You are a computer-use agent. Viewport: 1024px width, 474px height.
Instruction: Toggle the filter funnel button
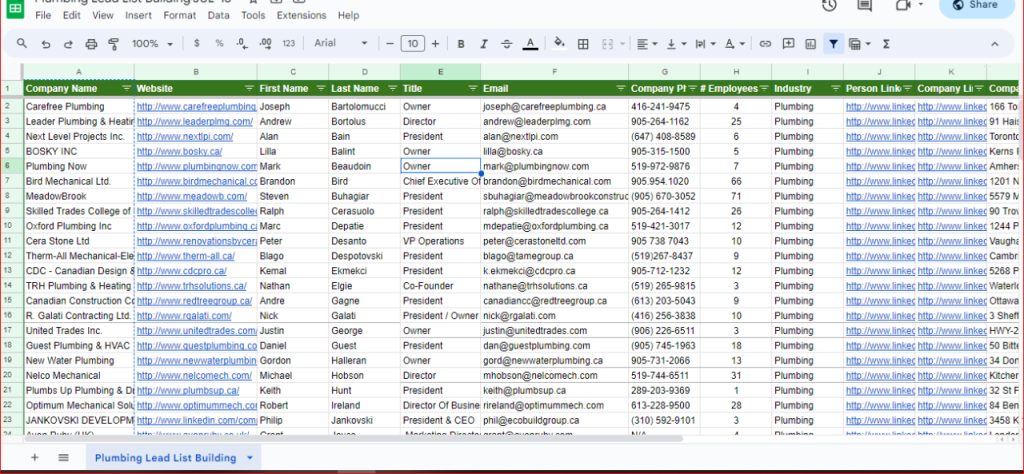pos(833,44)
